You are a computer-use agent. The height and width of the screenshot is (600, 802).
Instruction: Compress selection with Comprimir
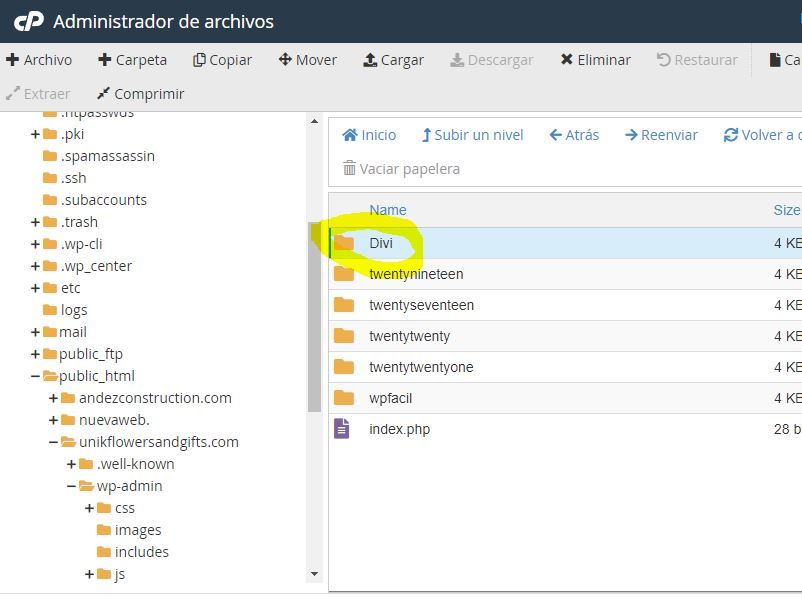(x=140, y=94)
